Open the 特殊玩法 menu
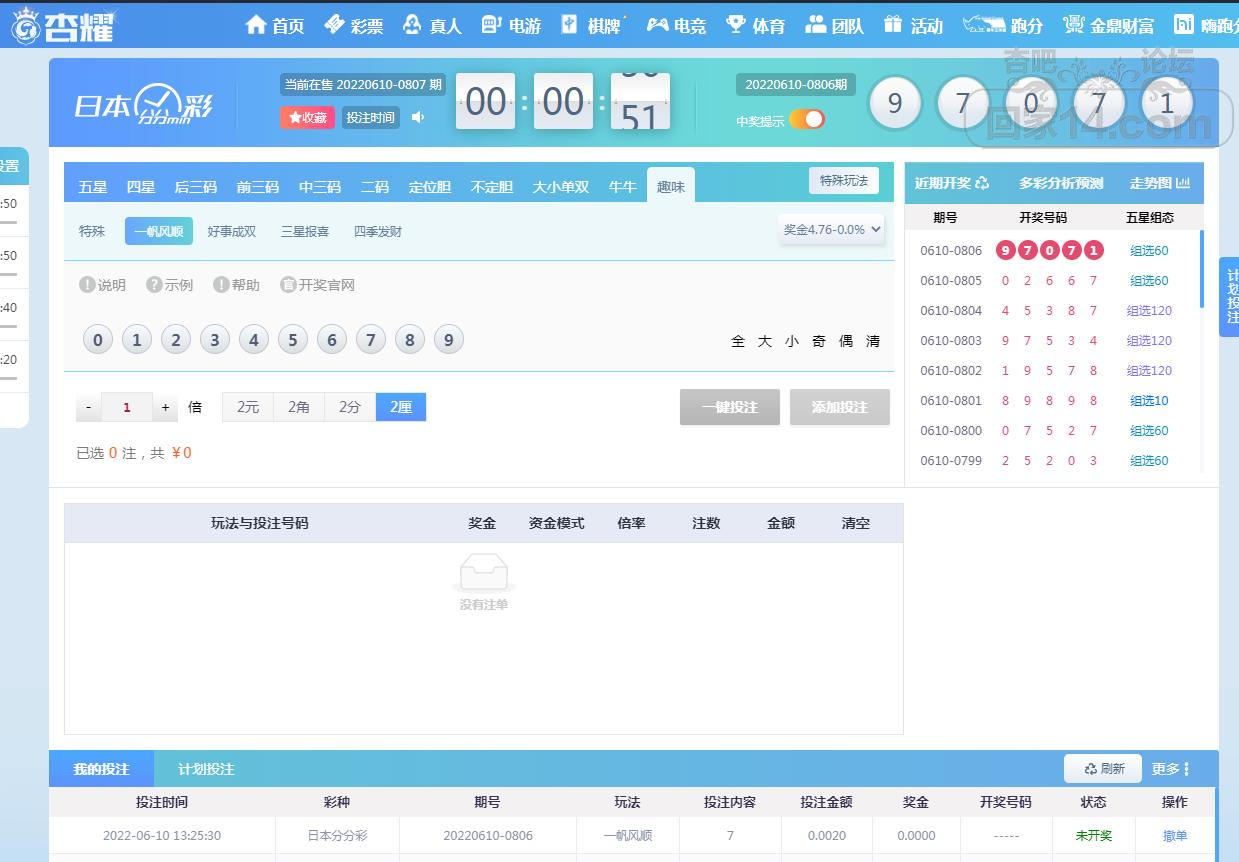1239x862 pixels. click(843, 181)
